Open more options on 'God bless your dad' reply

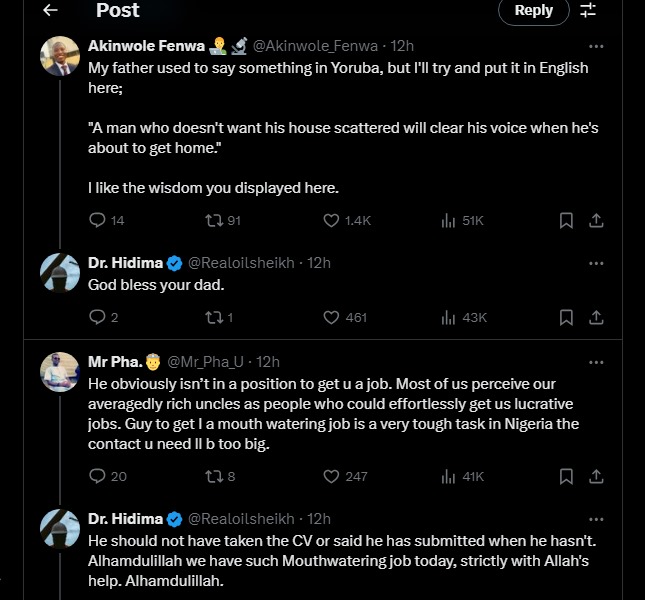pyautogui.click(x=596, y=263)
